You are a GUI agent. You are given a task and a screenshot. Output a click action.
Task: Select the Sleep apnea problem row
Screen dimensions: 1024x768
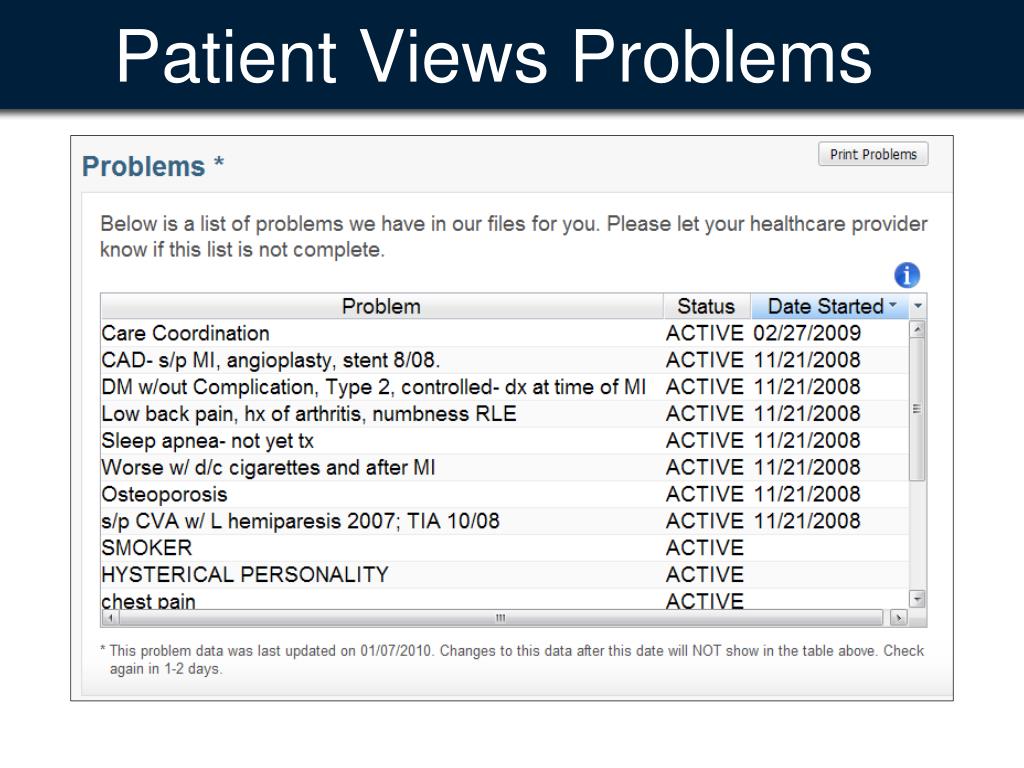click(x=504, y=441)
